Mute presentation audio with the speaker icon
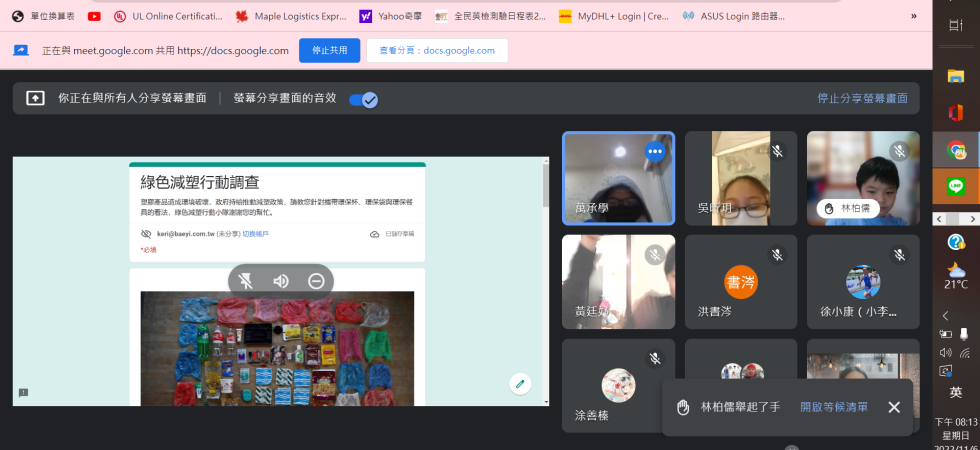 [x=281, y=281]
